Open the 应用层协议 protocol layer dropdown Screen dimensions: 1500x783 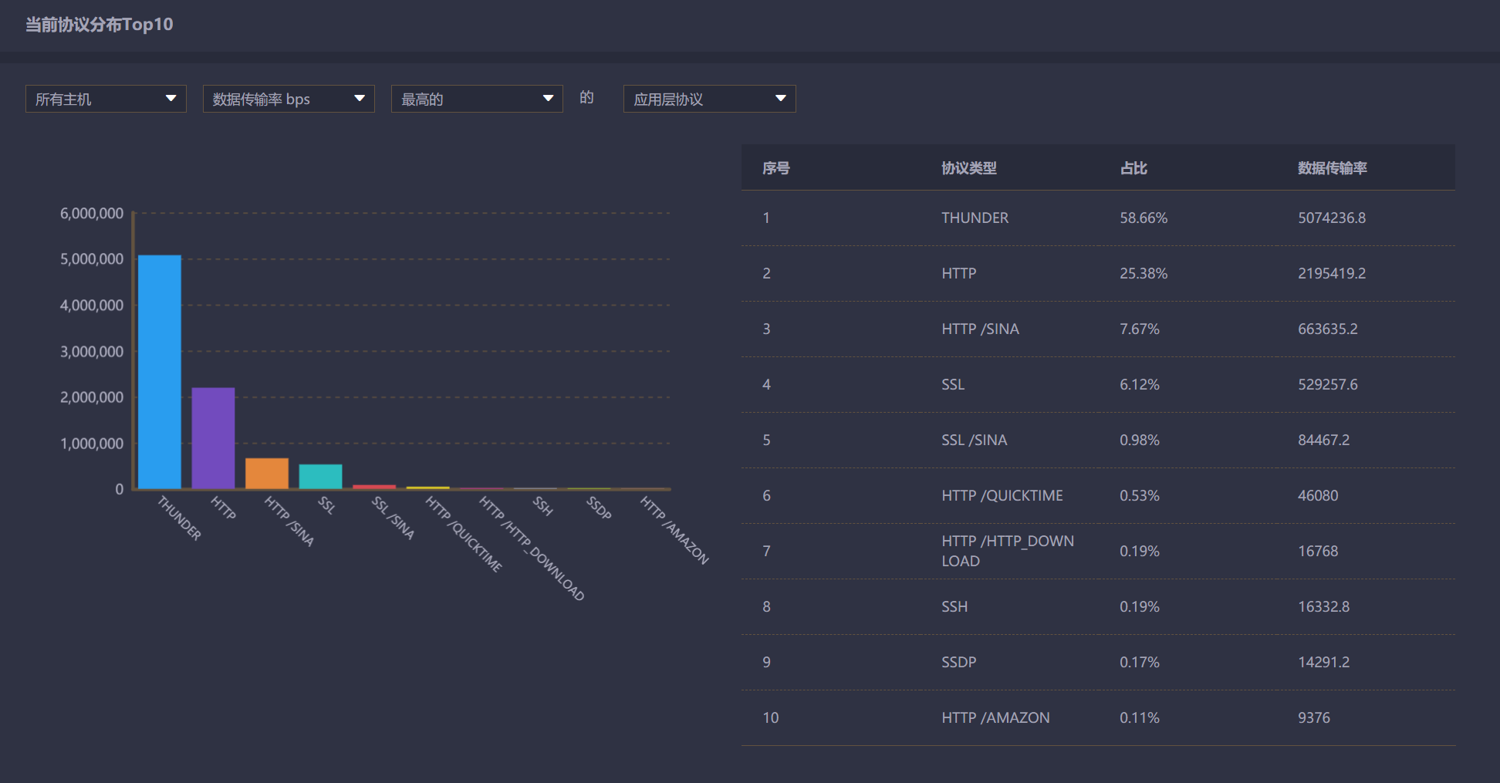(709, 99)
